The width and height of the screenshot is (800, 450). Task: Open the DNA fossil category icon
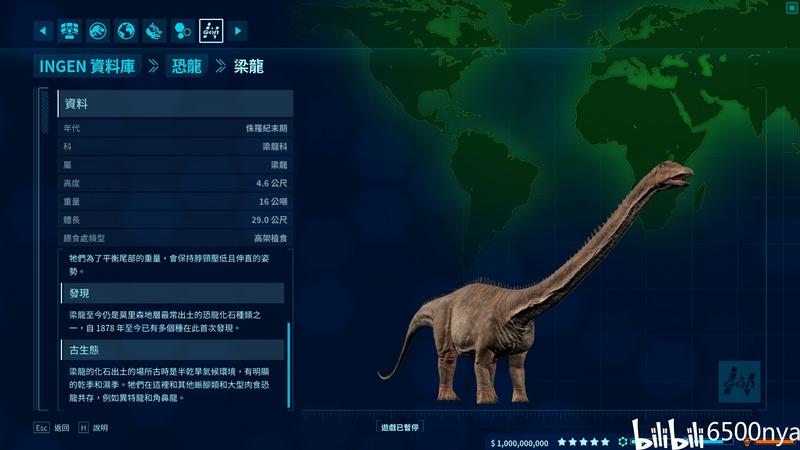[x=154, y=31]
